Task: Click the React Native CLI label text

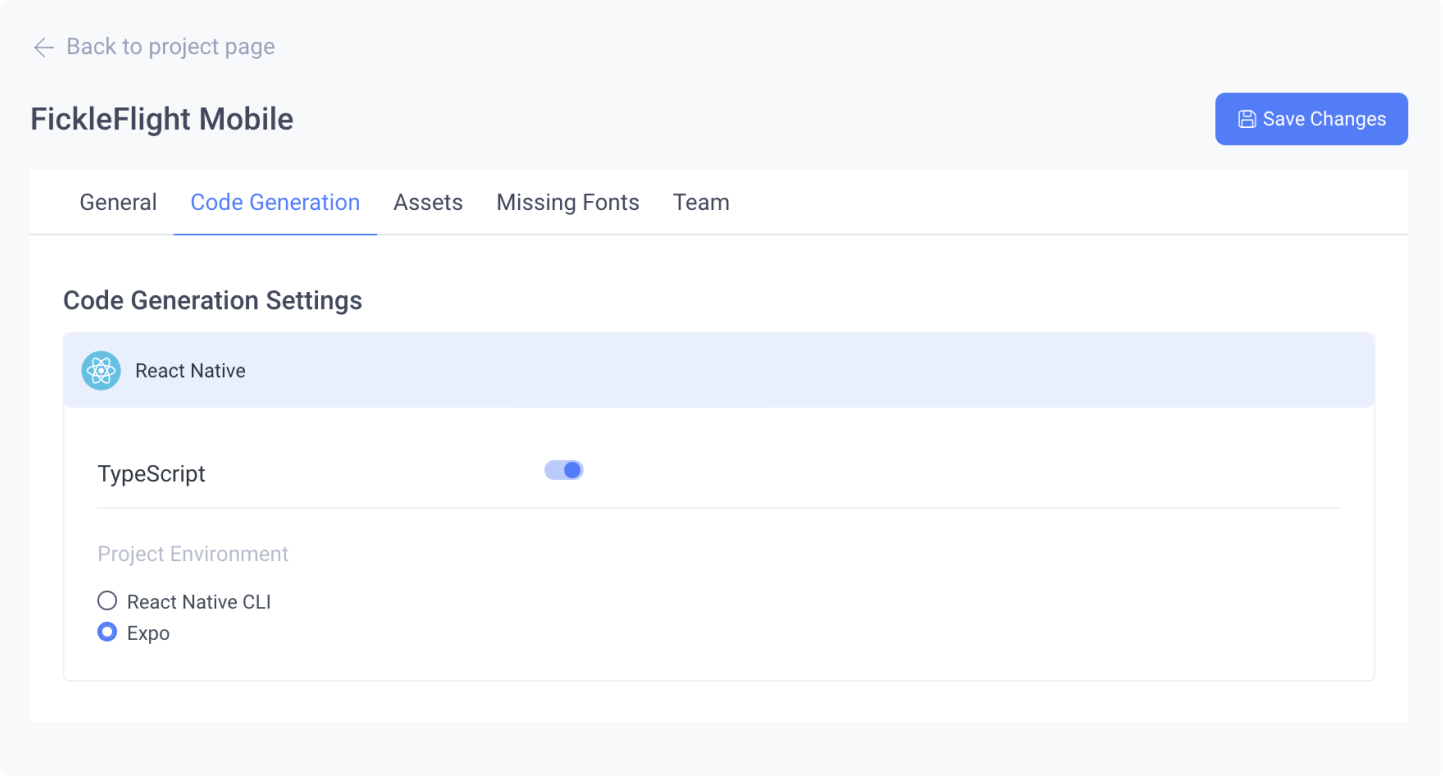Action: click(x=199, y=602)
